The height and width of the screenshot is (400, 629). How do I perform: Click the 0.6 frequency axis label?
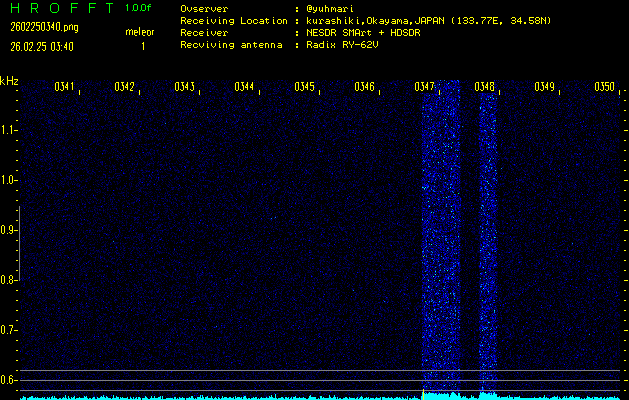[8, 380]
